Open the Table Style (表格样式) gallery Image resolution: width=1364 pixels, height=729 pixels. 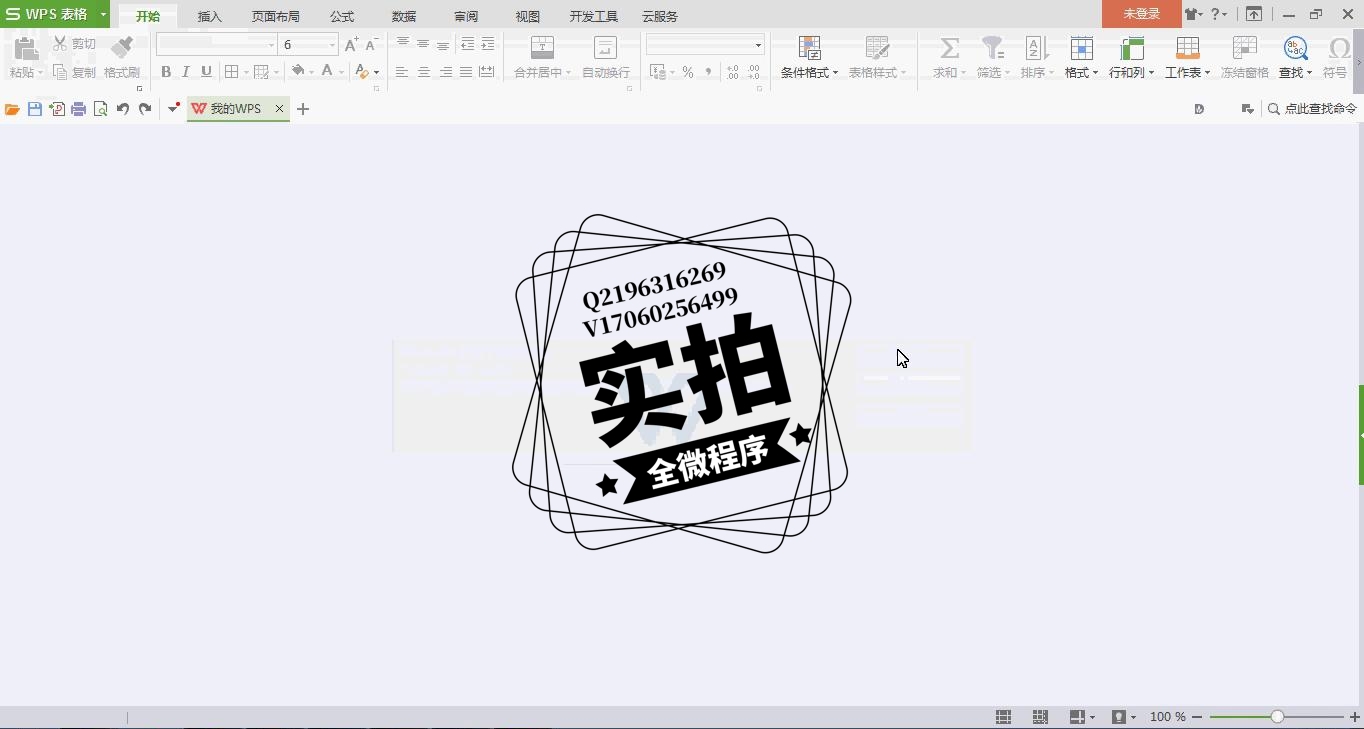(877, 57)
